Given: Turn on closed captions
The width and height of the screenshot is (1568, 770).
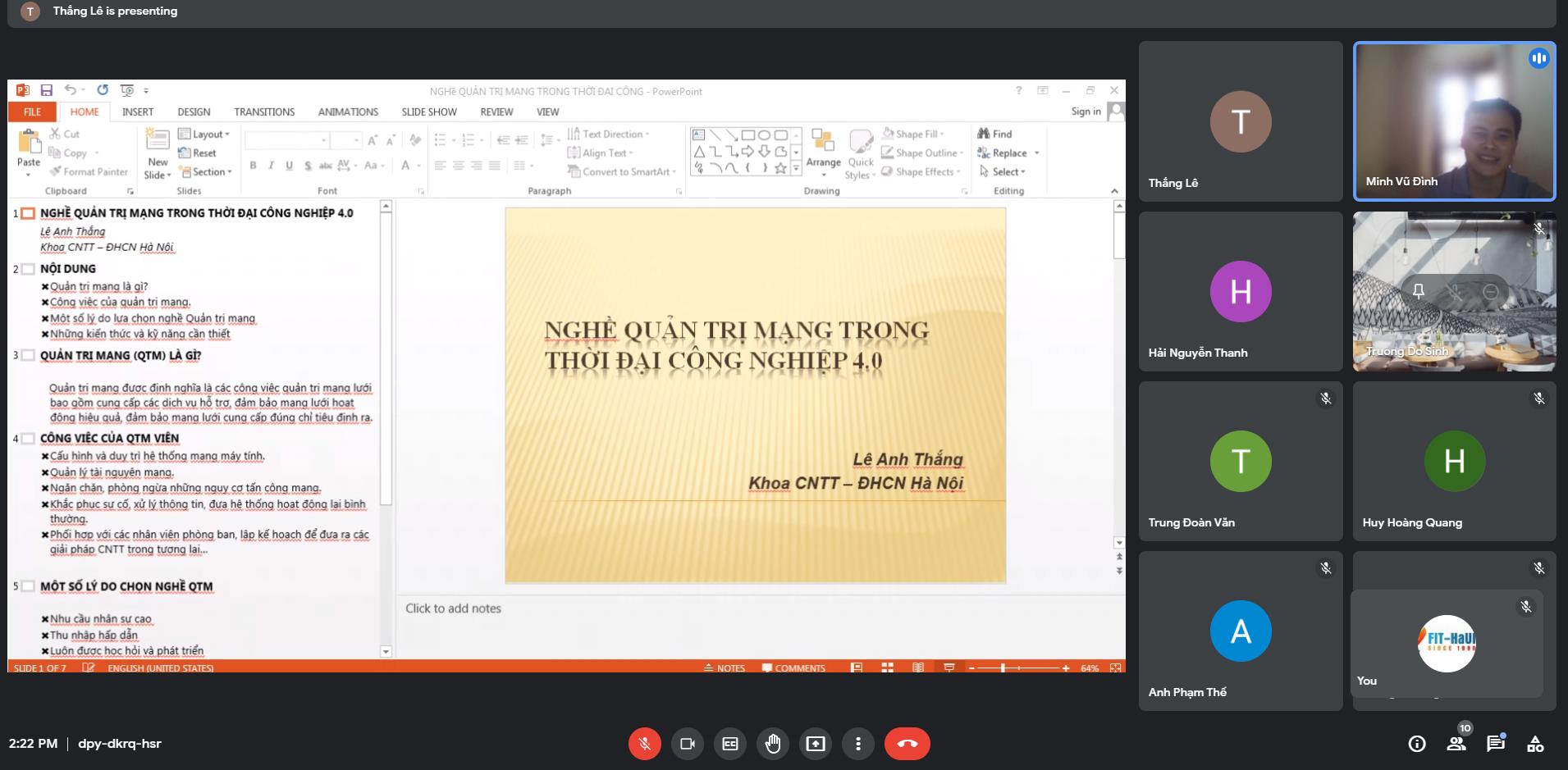Looking at the screenshot, I should pos(730,744).
